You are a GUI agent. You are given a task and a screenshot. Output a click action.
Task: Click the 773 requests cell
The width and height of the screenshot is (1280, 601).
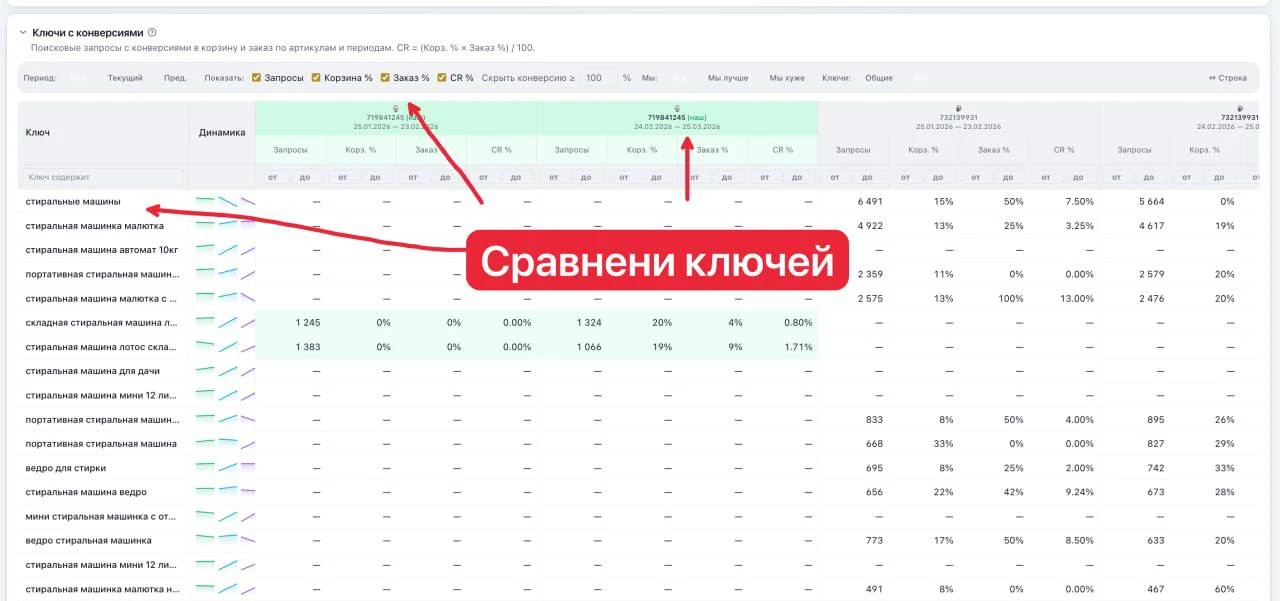pyautogui.click(x=874, y=540)
